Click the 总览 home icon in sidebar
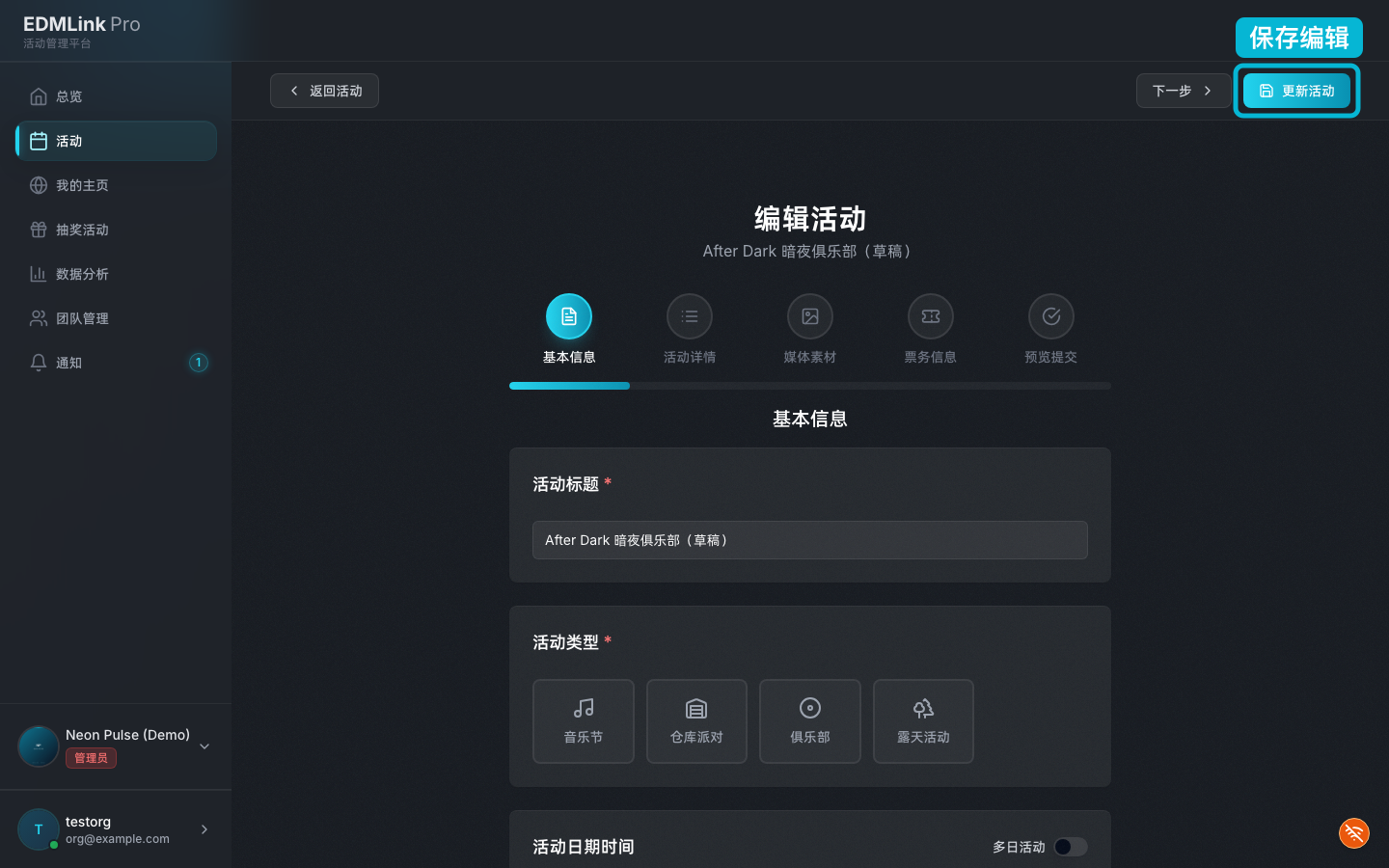 tap(39, 96)
